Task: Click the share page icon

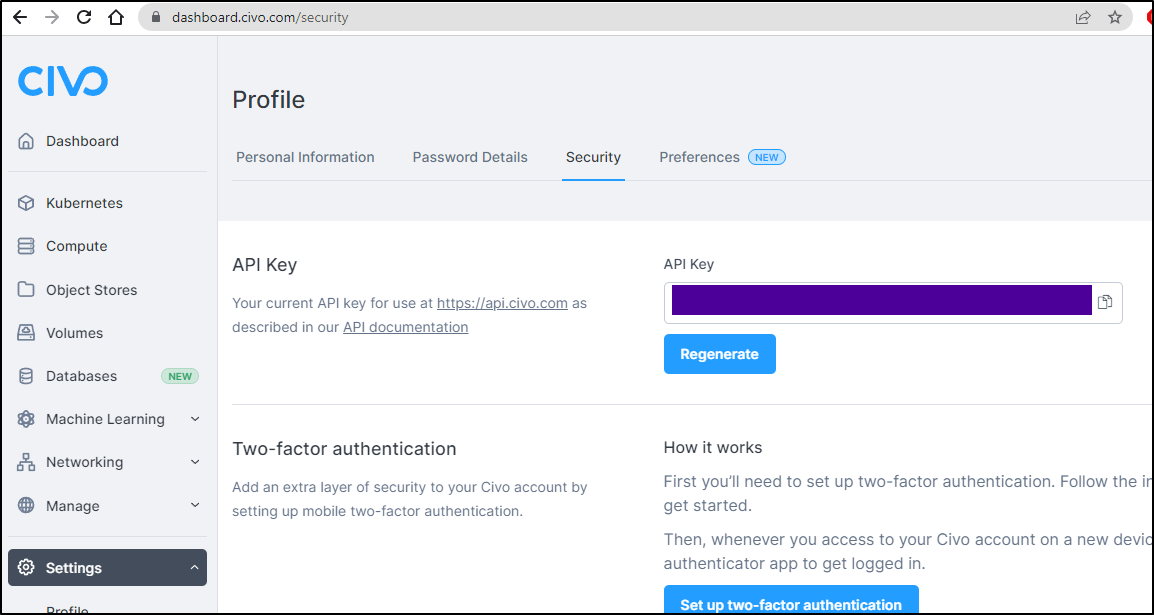Action: [1083, 18]
